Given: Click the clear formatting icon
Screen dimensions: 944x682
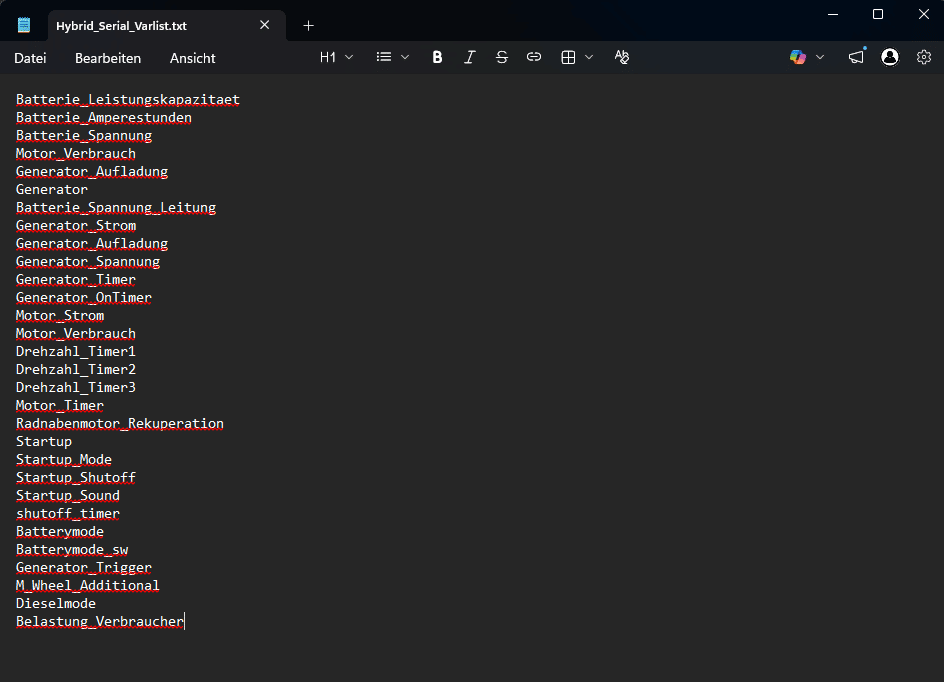Looking at the screenshot, I should point(622,58).
